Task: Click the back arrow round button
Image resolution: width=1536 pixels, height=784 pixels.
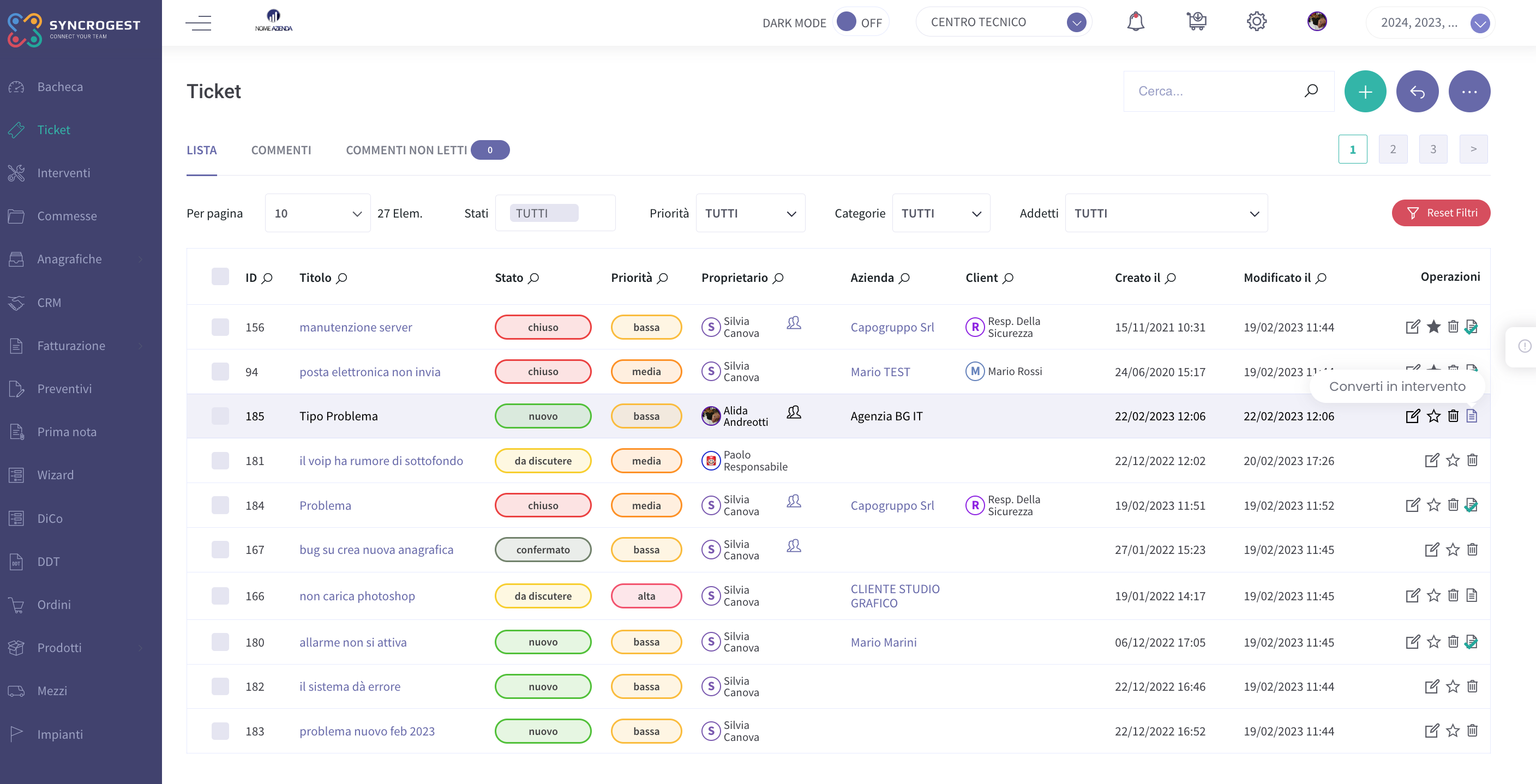Action: [x=1417, y=91]
